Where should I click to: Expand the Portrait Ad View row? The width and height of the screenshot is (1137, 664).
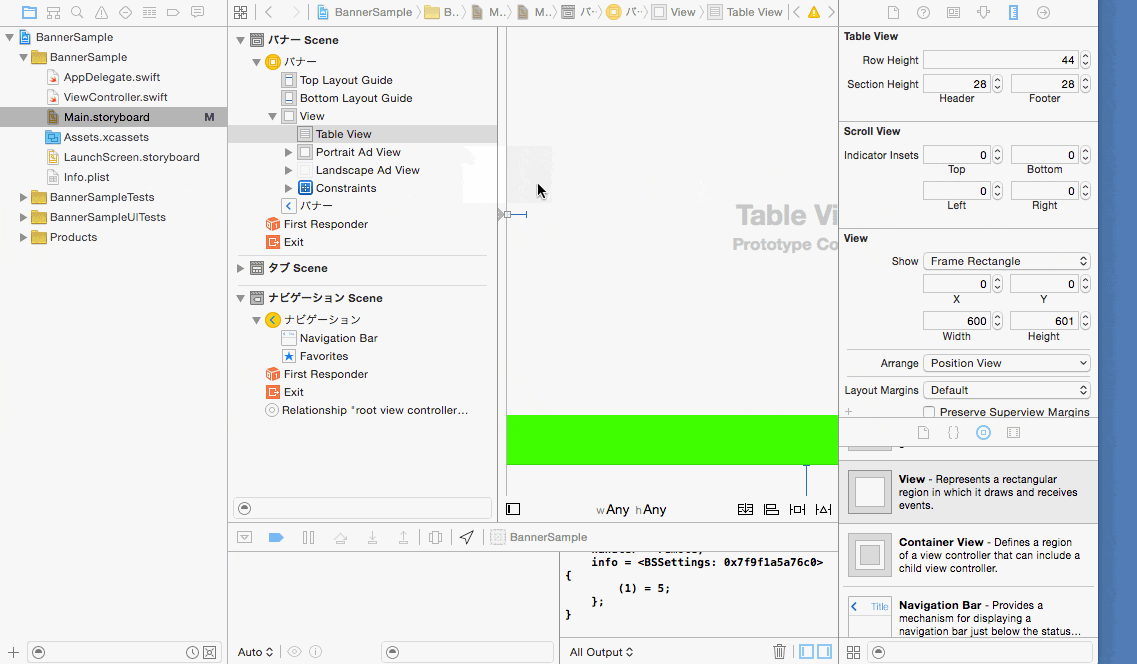click(x=289, y=152)
